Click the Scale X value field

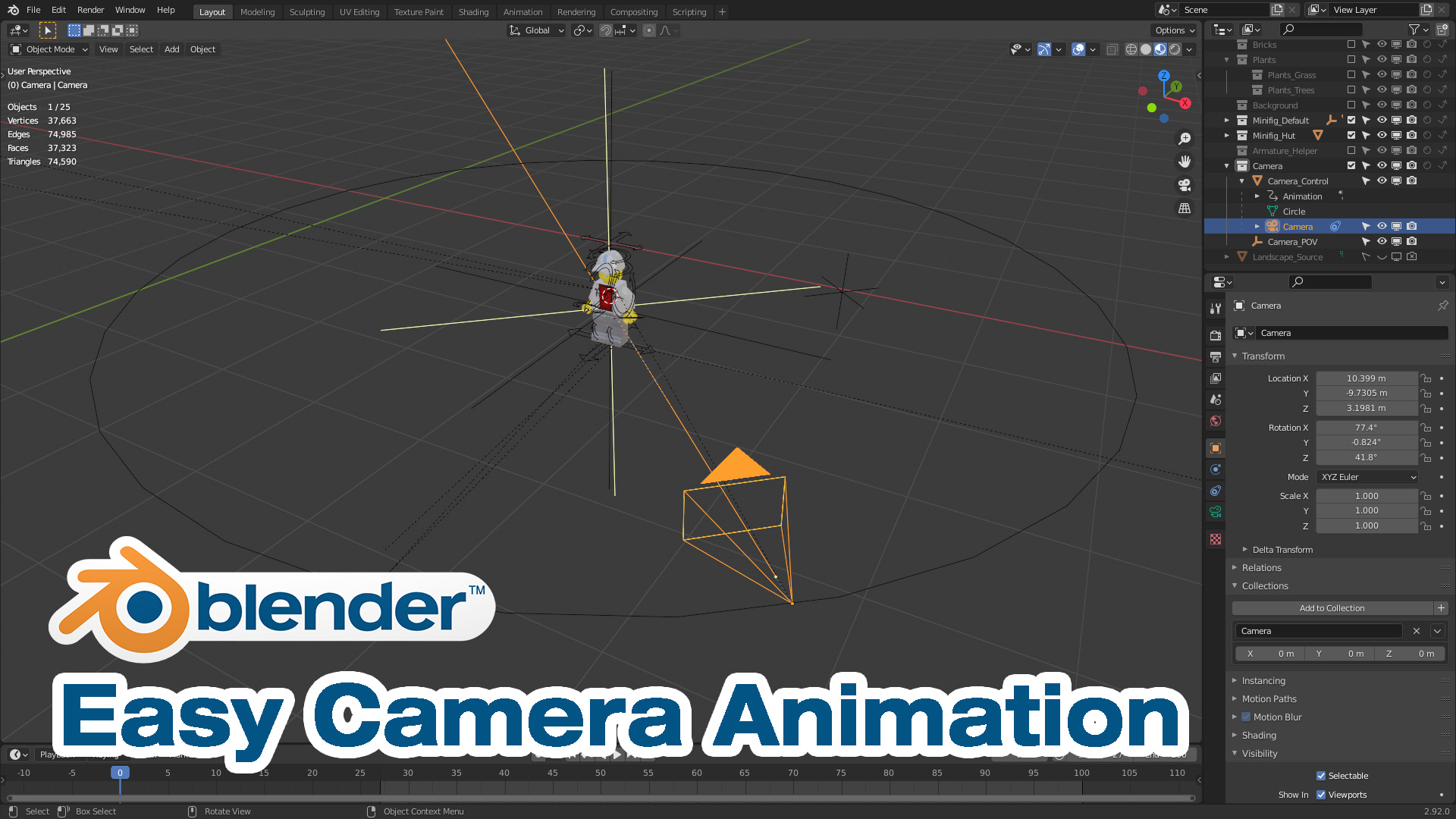coord(1367,496)
